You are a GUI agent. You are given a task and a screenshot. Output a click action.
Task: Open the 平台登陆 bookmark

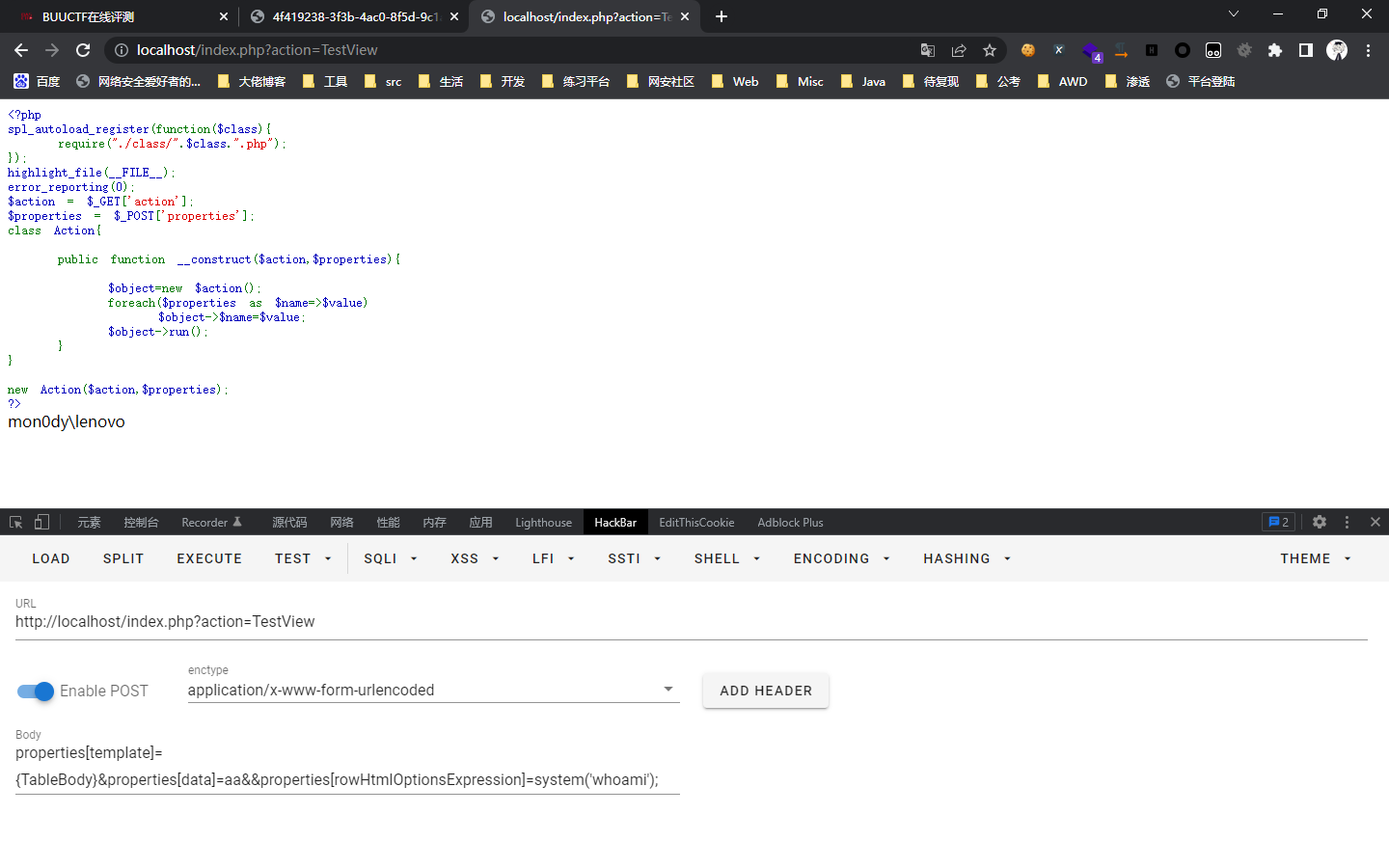(1201, 81)
